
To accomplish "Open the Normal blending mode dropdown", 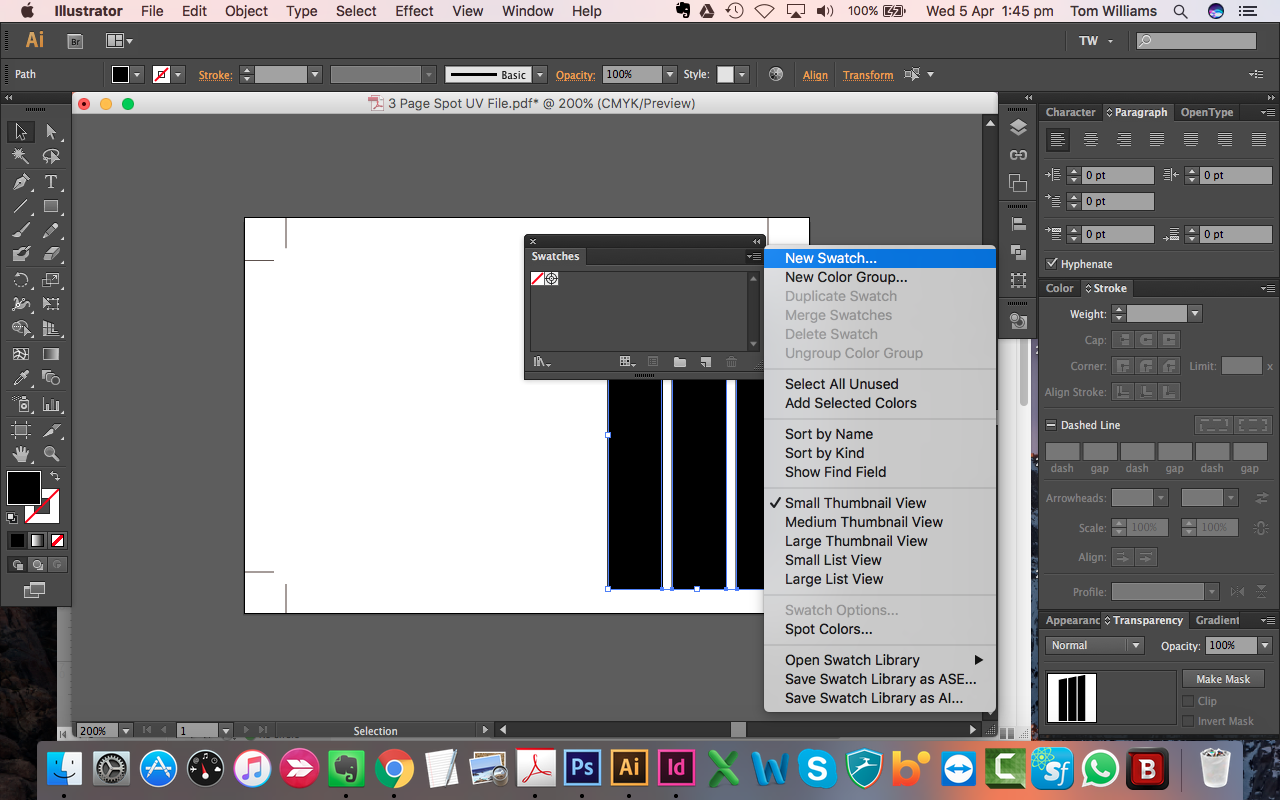I will pyautogui.click(x=1135, y=646).
